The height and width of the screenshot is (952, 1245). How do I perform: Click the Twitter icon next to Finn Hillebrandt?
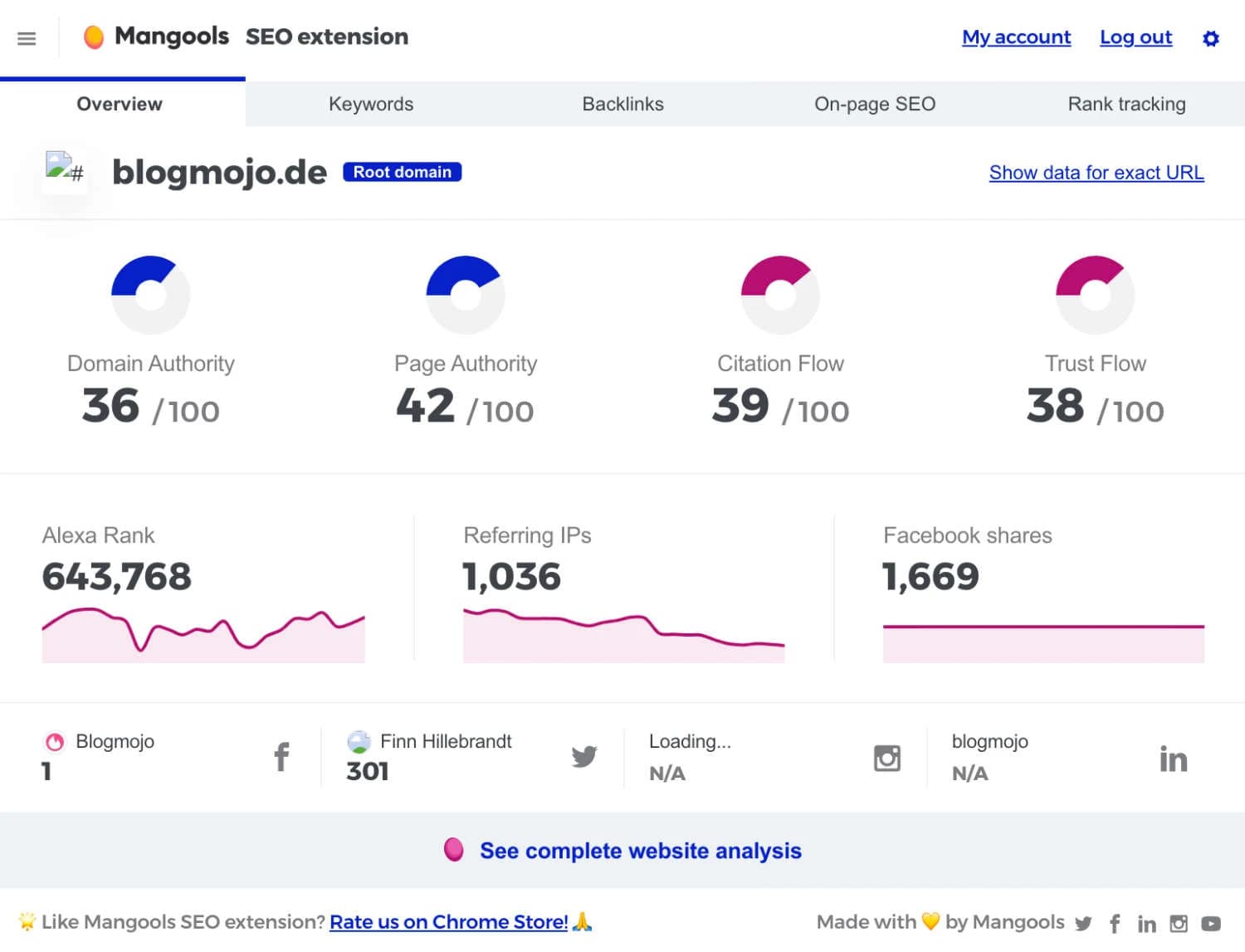click(x=584, y=756)
